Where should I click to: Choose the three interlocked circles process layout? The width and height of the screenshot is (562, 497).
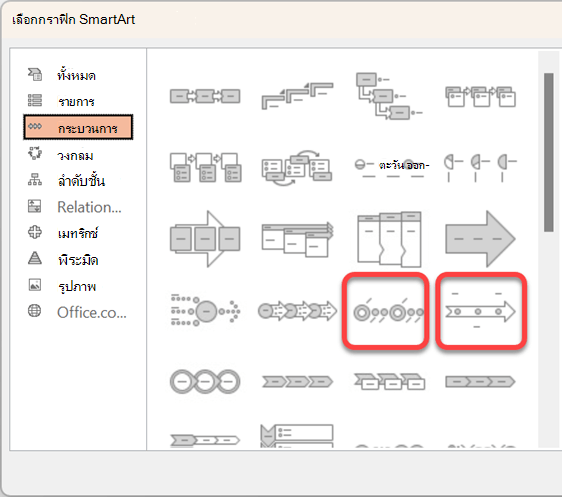[205, 381]
